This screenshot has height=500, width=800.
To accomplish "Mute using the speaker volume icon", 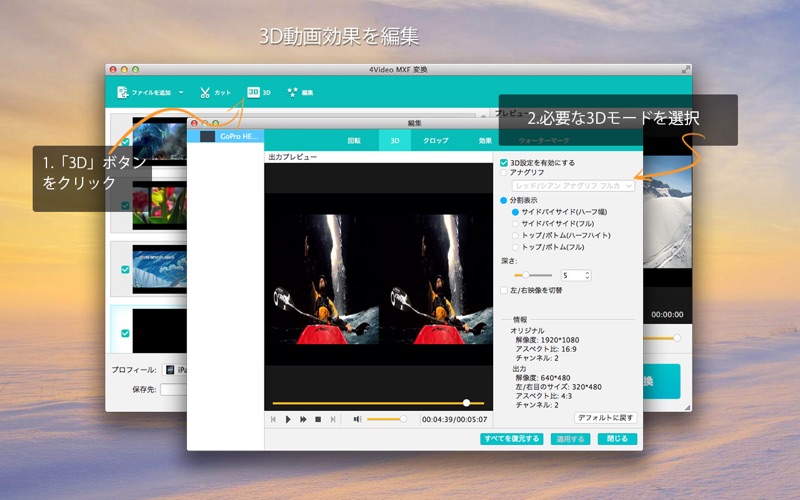I will click(x=357, y=419).
